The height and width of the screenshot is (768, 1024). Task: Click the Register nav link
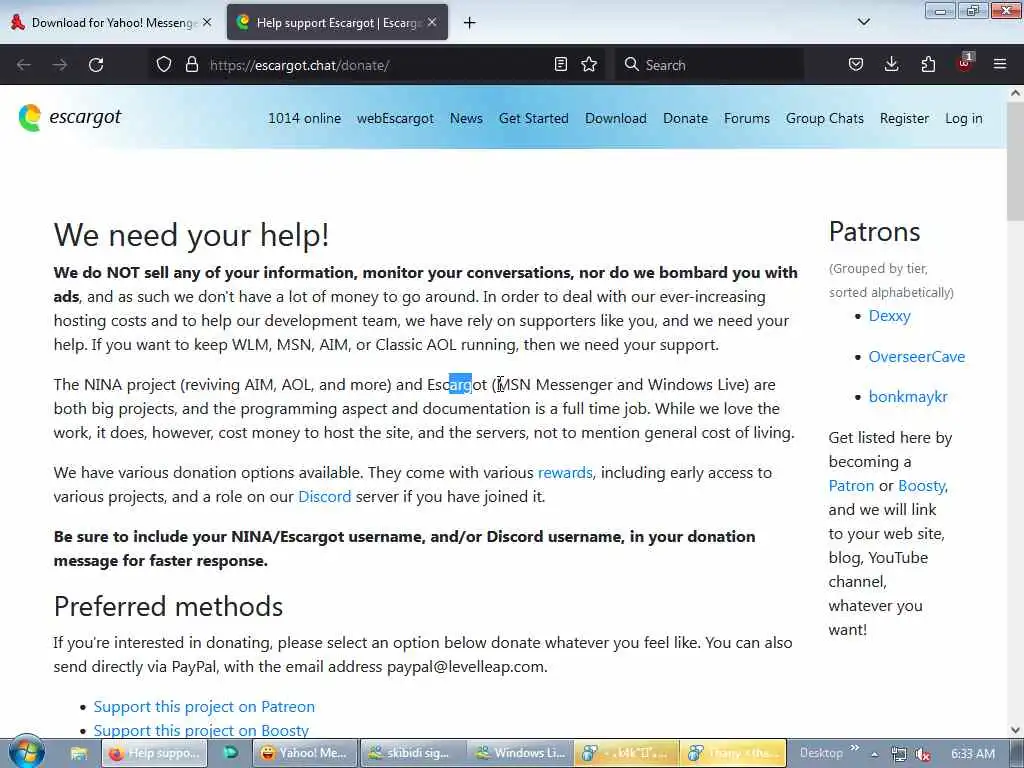904,118
